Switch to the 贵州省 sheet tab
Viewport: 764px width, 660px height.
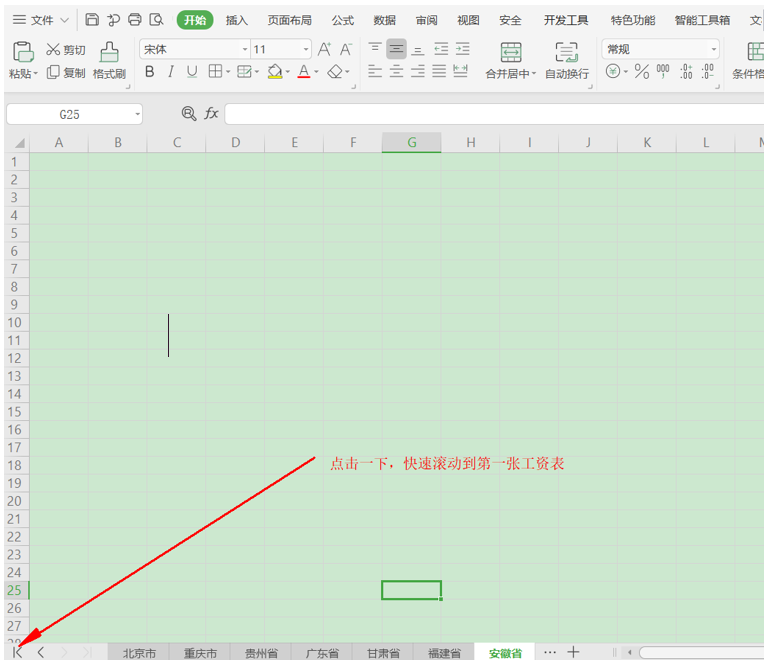point(261,653)
